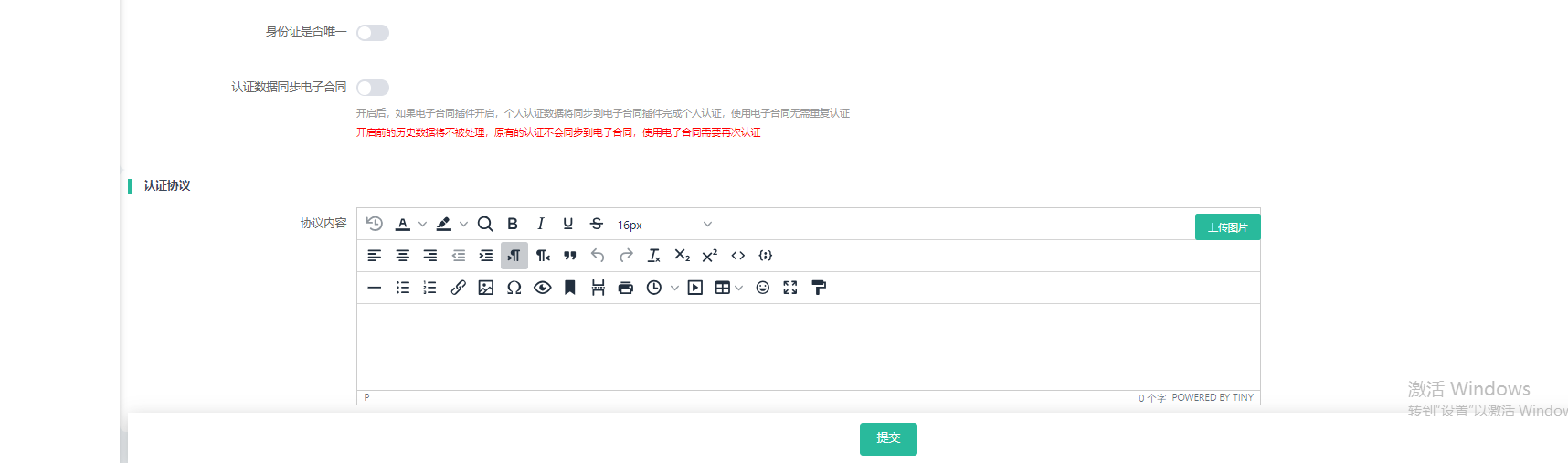Click the 上传图片 button
Image resolution: width=1568 pixels, height=463 pixels.
coord(1227,227)
